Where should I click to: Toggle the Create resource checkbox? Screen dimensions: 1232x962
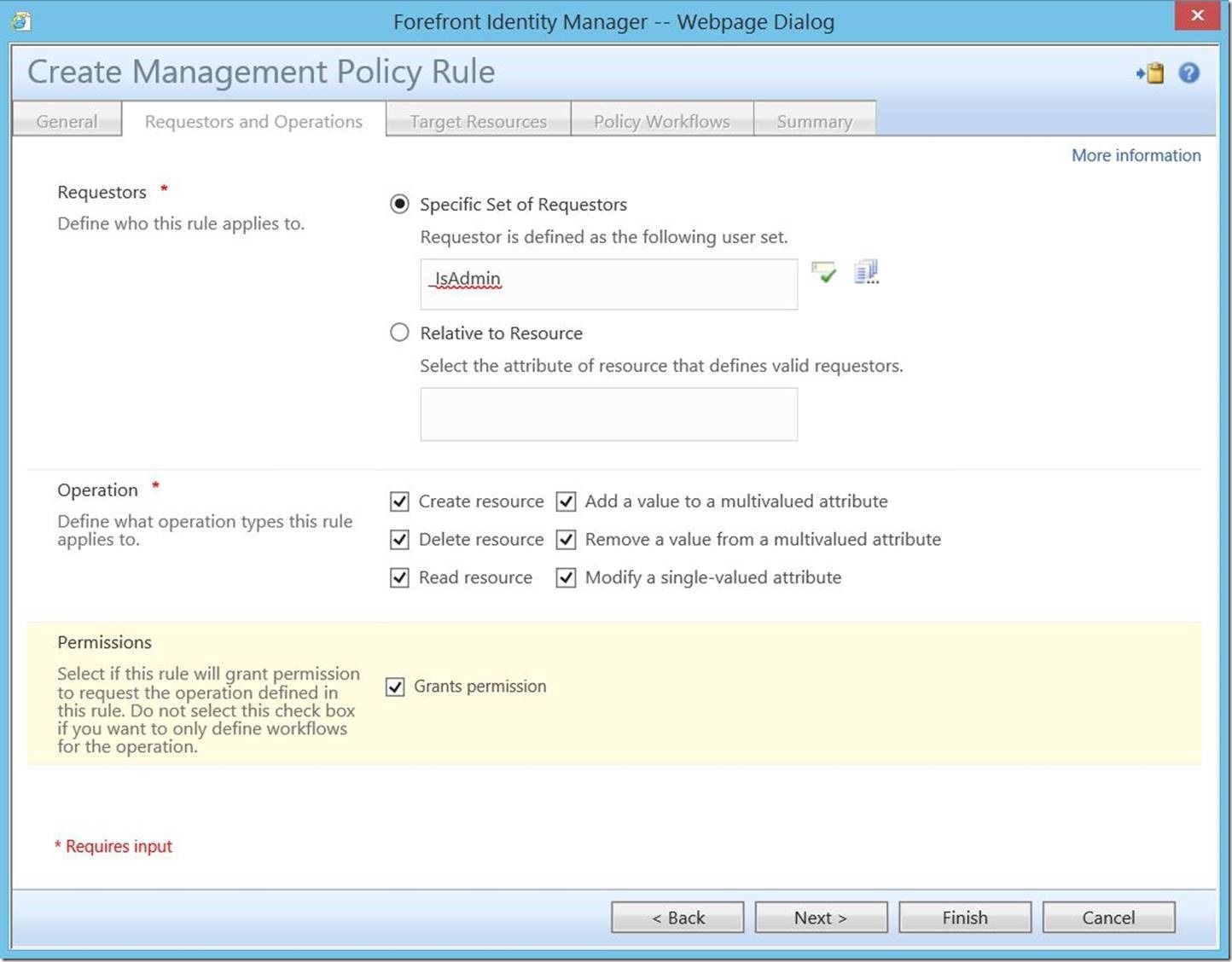coord(399,501)
